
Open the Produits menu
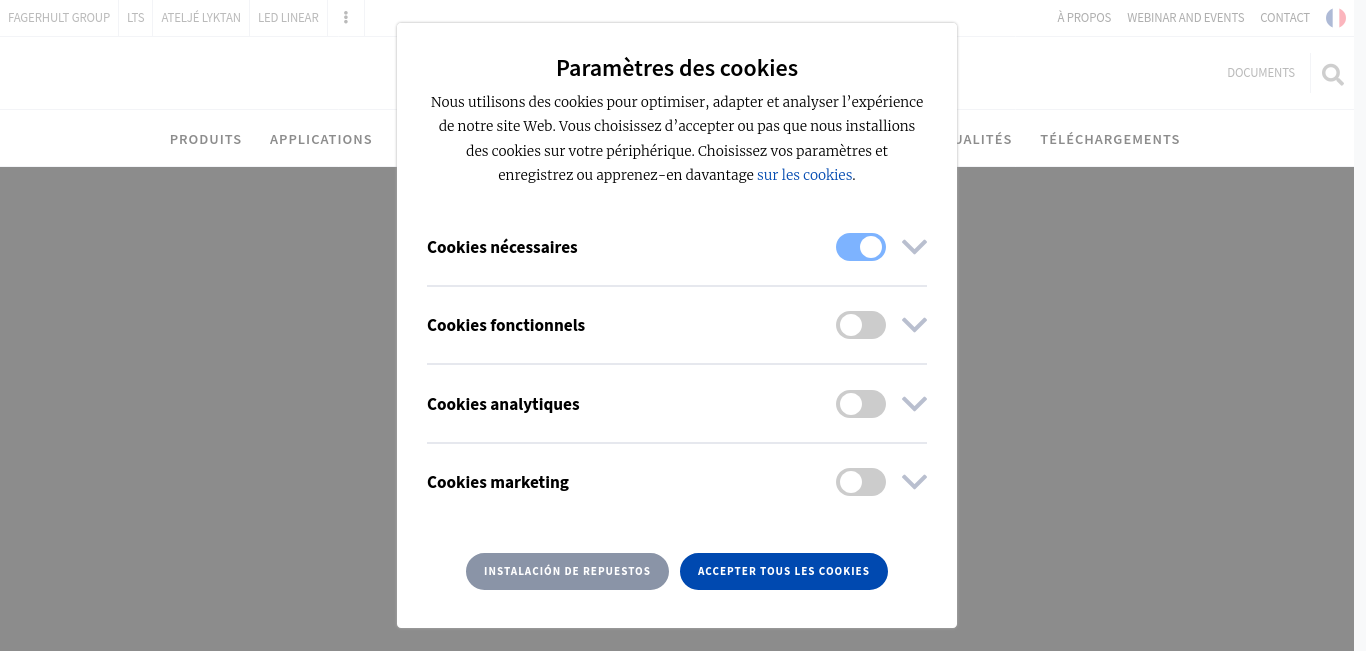(x=206, y=139)
